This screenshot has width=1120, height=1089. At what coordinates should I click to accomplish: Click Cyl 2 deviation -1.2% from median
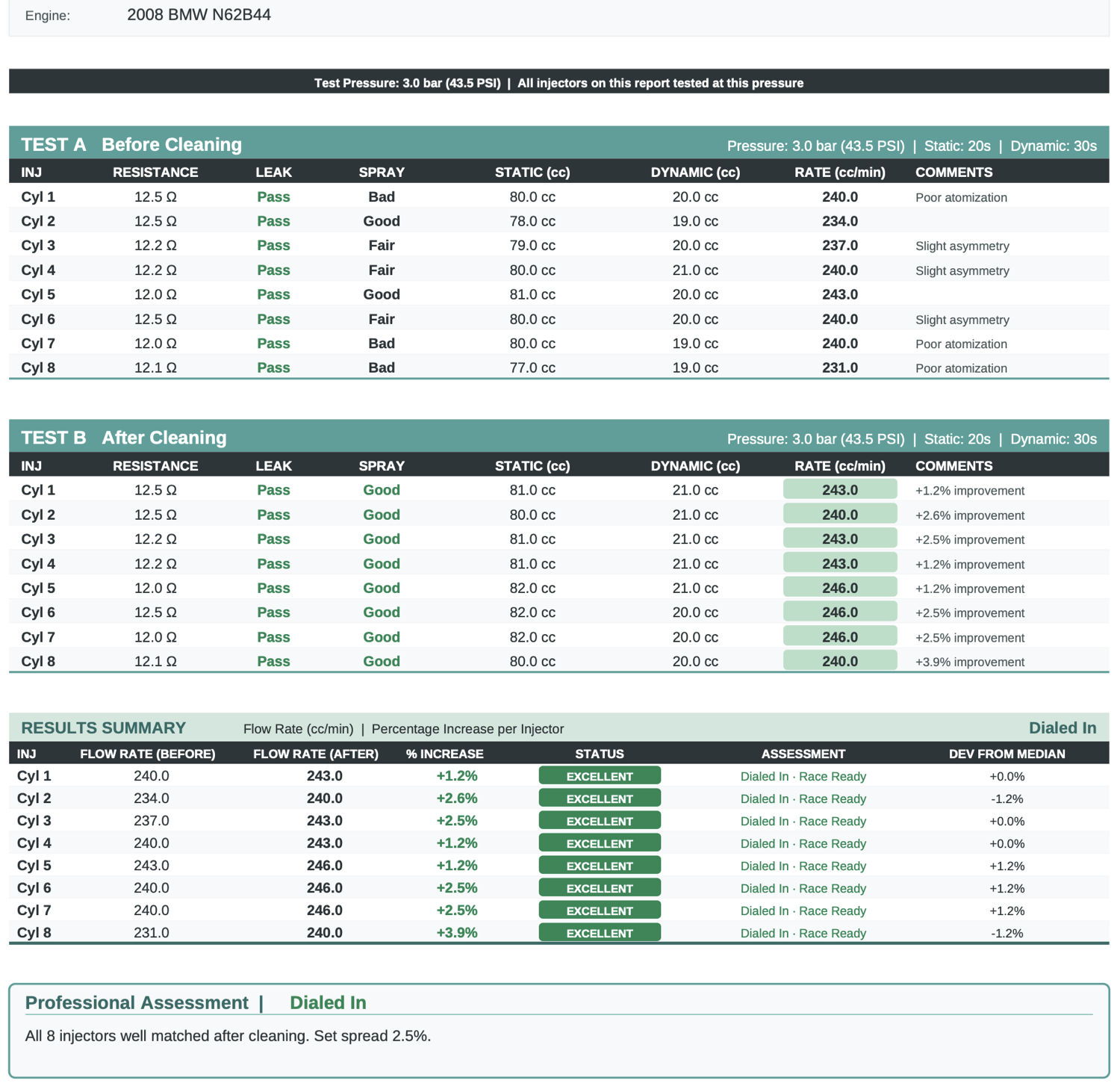[x=1007, y=798]
